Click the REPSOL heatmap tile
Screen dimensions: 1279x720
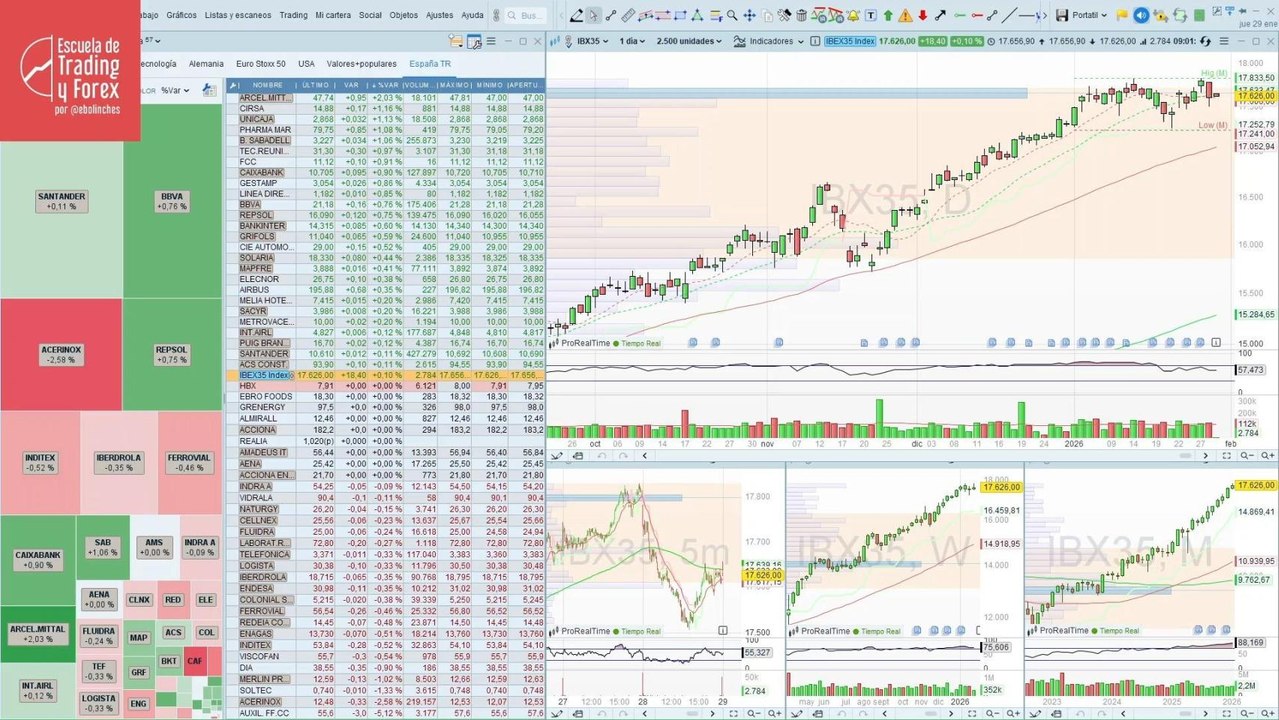[x=172, y=354]
